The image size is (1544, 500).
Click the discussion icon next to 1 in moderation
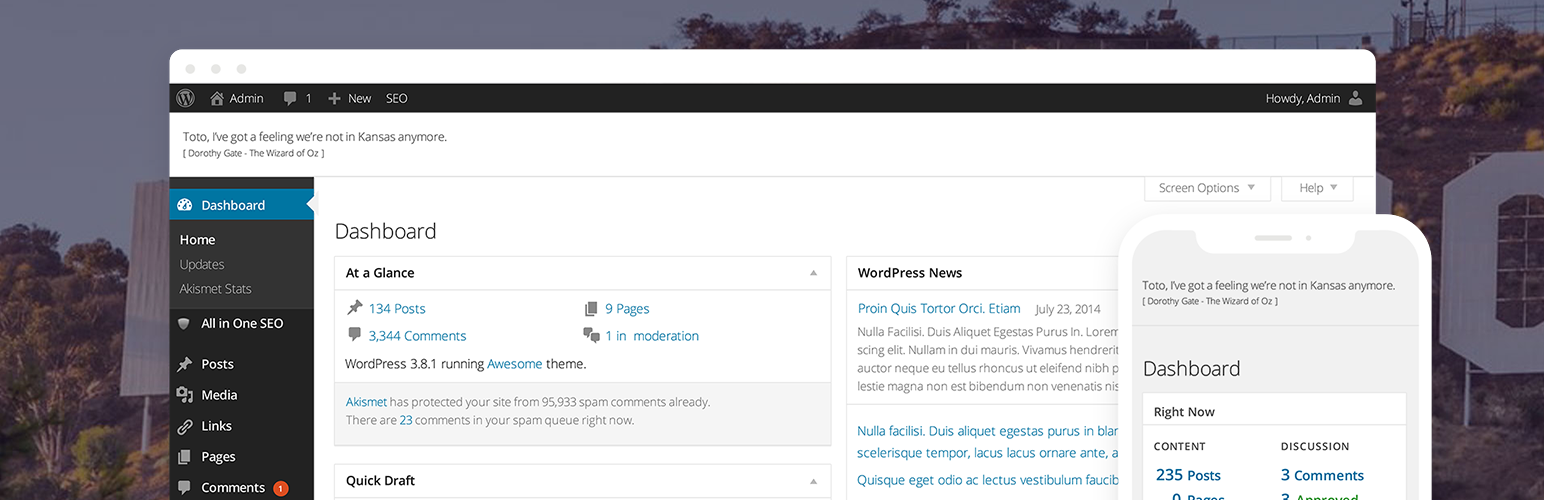click(591, 336)
